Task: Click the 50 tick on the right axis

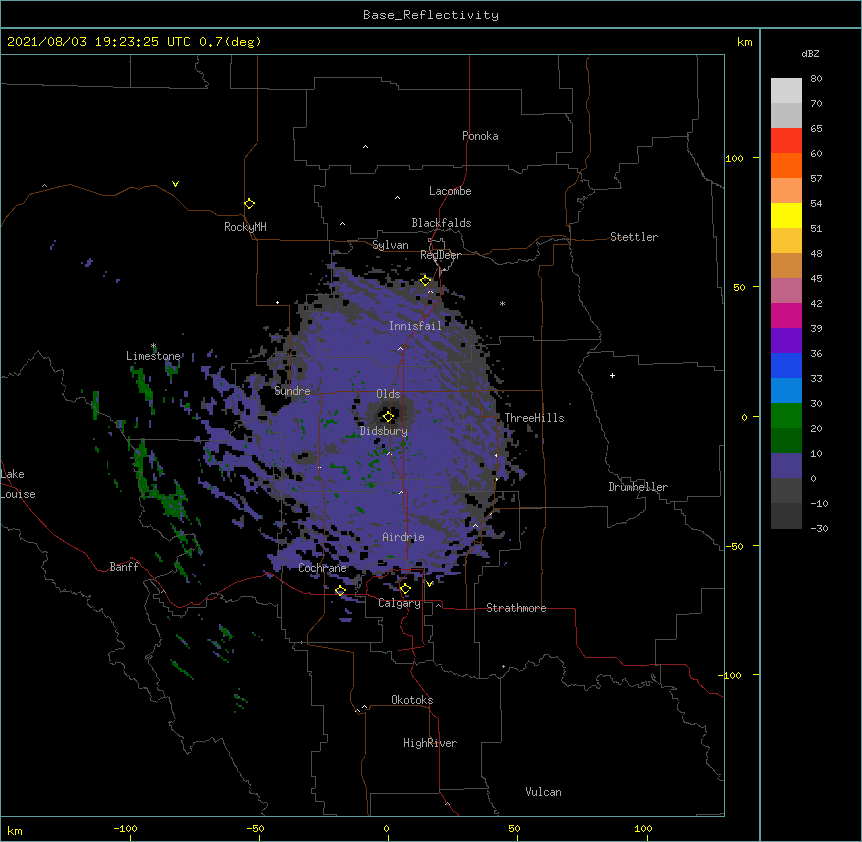Action: coord(739,287)
